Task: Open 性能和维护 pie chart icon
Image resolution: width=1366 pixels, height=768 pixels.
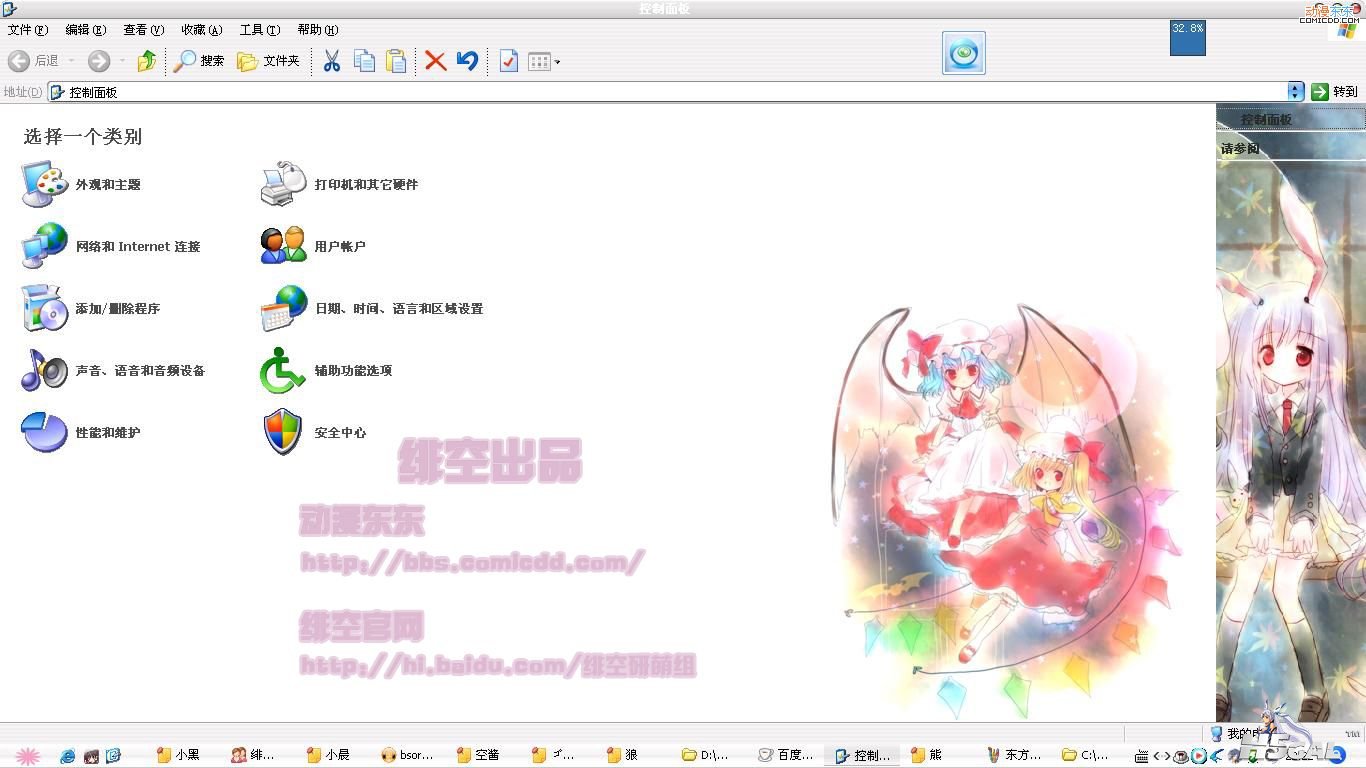Action: pyautogui.click(x=45, y=432)
